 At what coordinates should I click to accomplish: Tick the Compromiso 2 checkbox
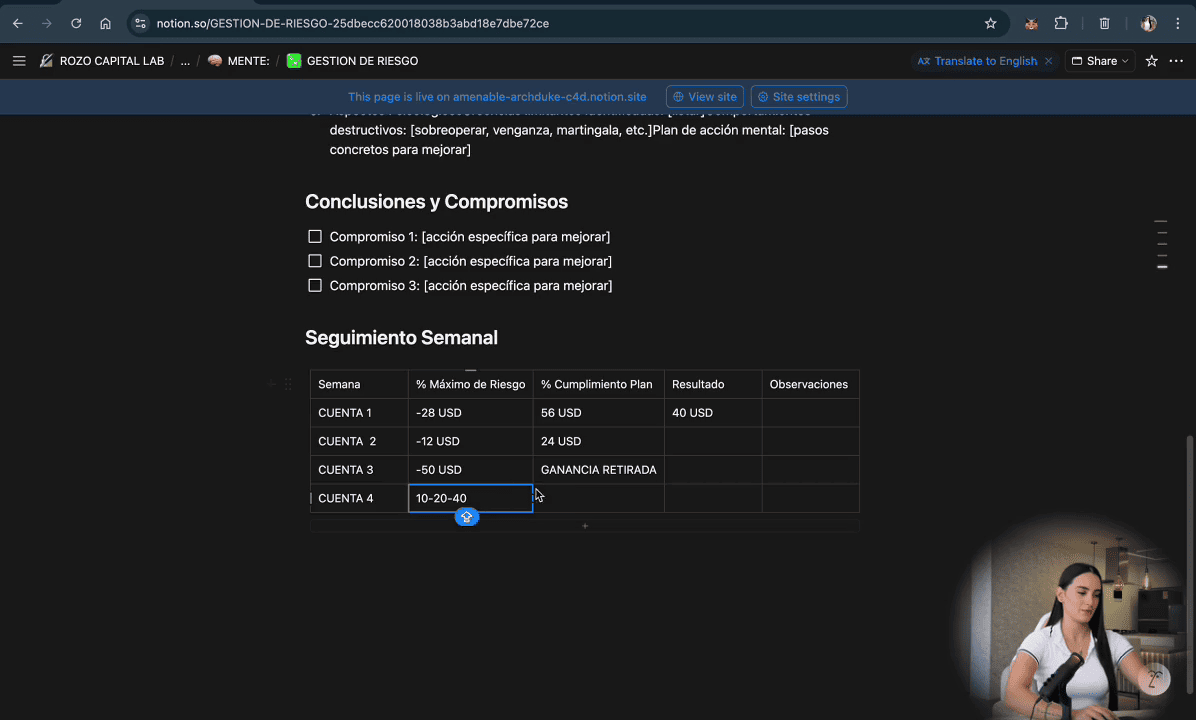(315, 261)
